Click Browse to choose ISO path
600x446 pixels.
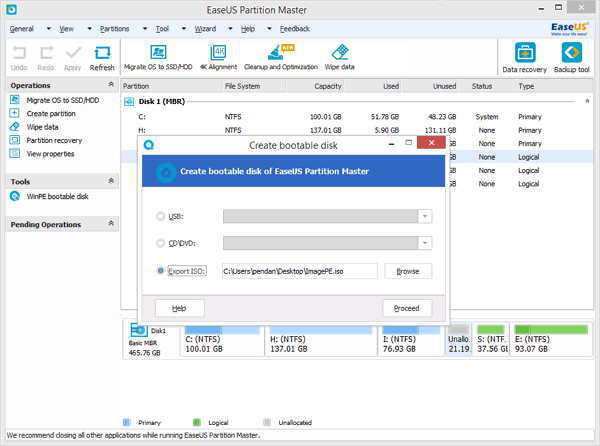[x=408, y=271]
